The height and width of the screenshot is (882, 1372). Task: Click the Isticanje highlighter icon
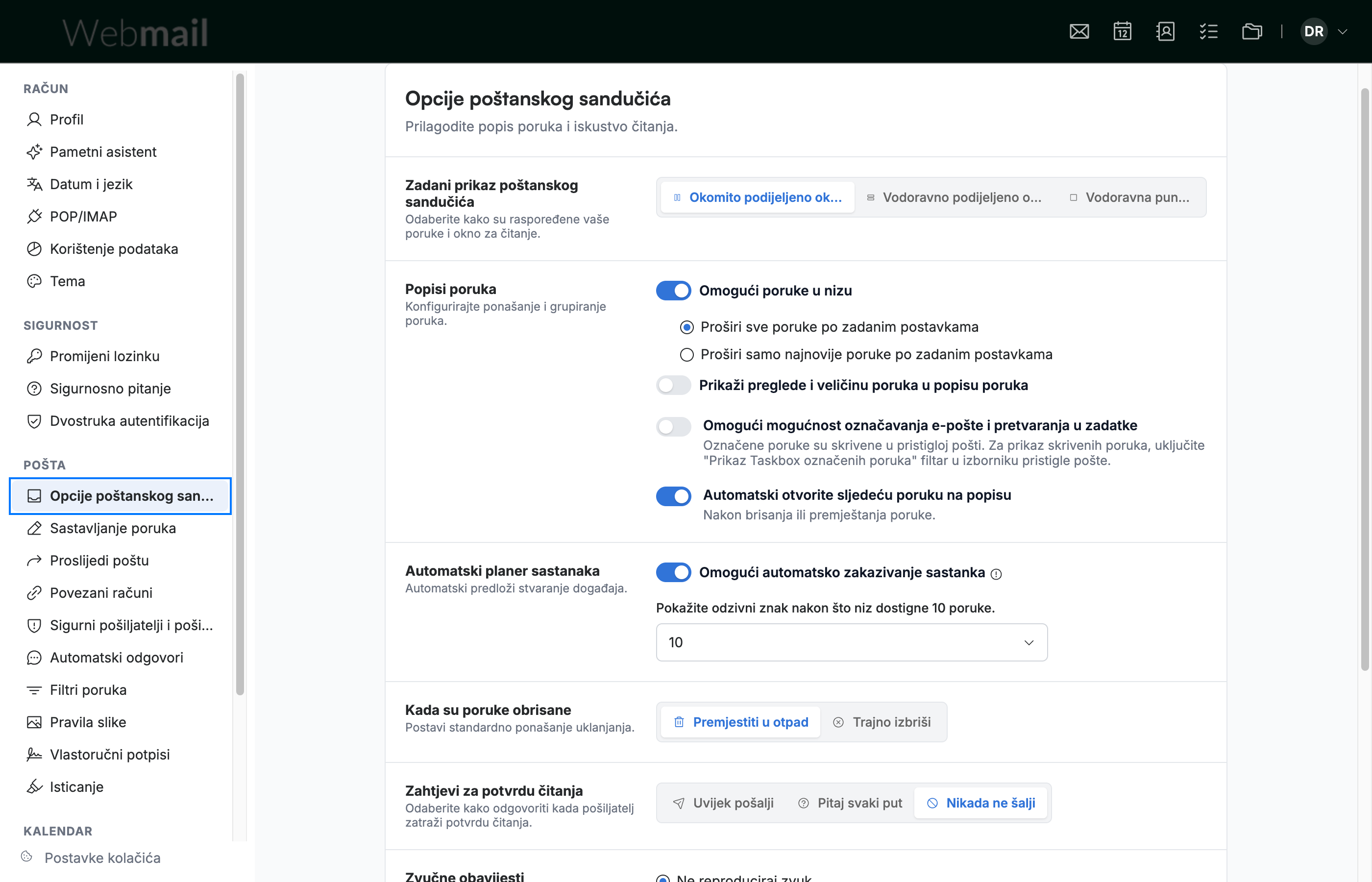pos(34,787)
